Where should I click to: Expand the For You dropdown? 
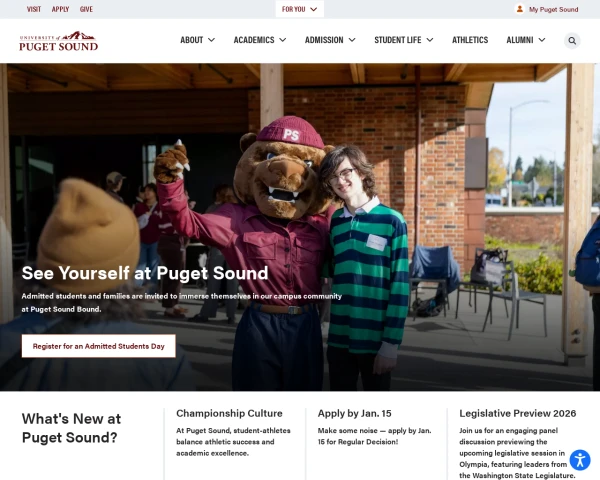click(300, 9)
